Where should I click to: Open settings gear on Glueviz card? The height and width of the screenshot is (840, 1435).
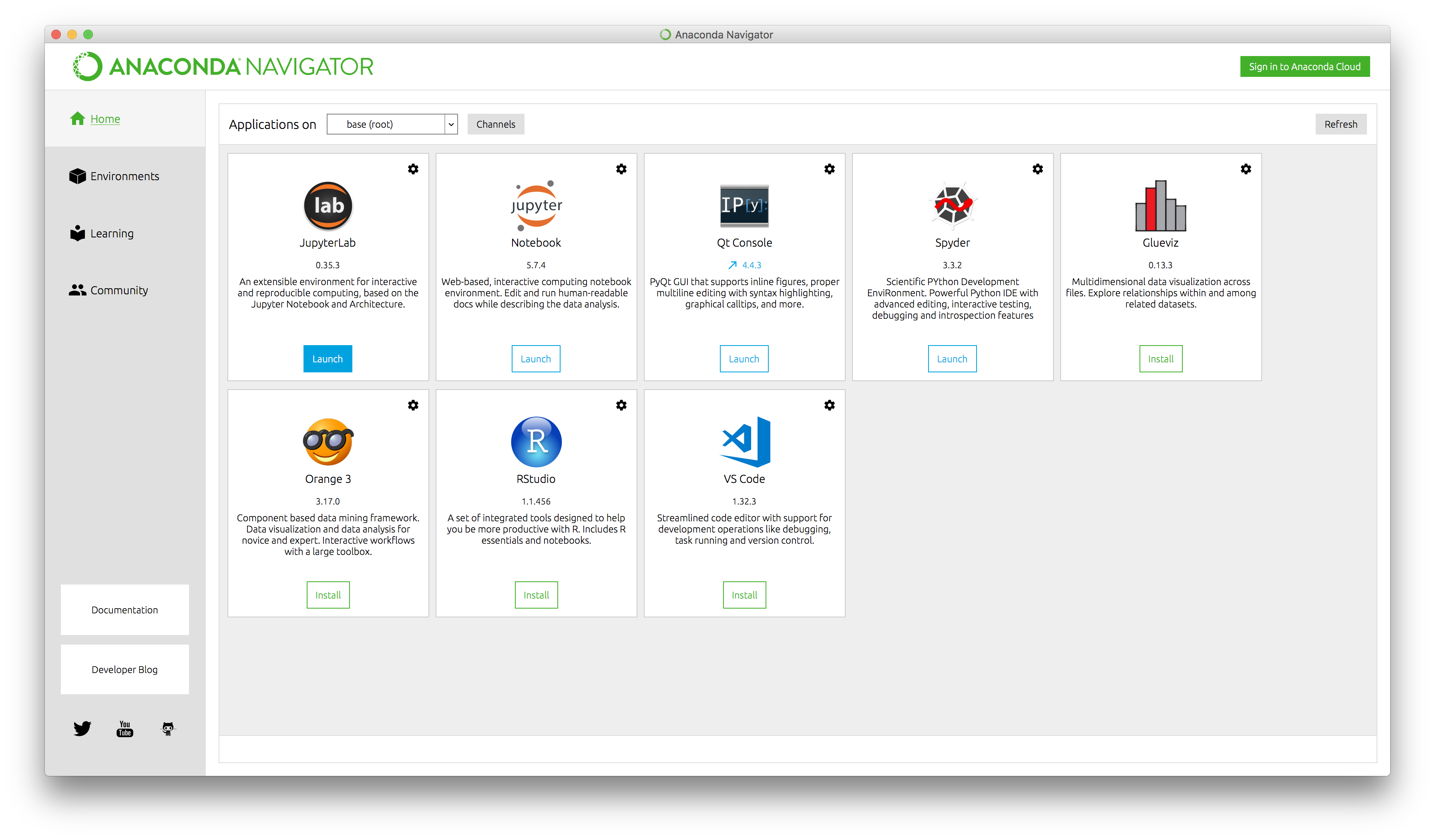click(x=1246, y=169)
